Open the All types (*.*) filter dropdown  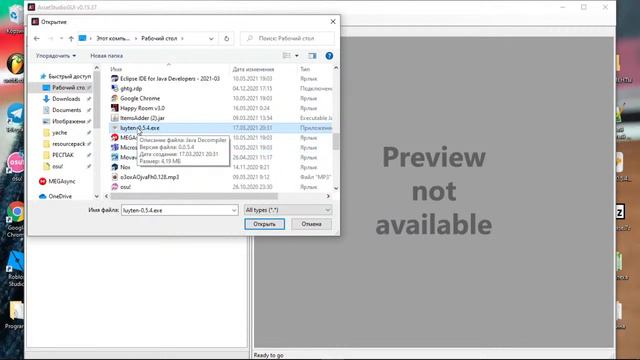(x=288, y=210)
